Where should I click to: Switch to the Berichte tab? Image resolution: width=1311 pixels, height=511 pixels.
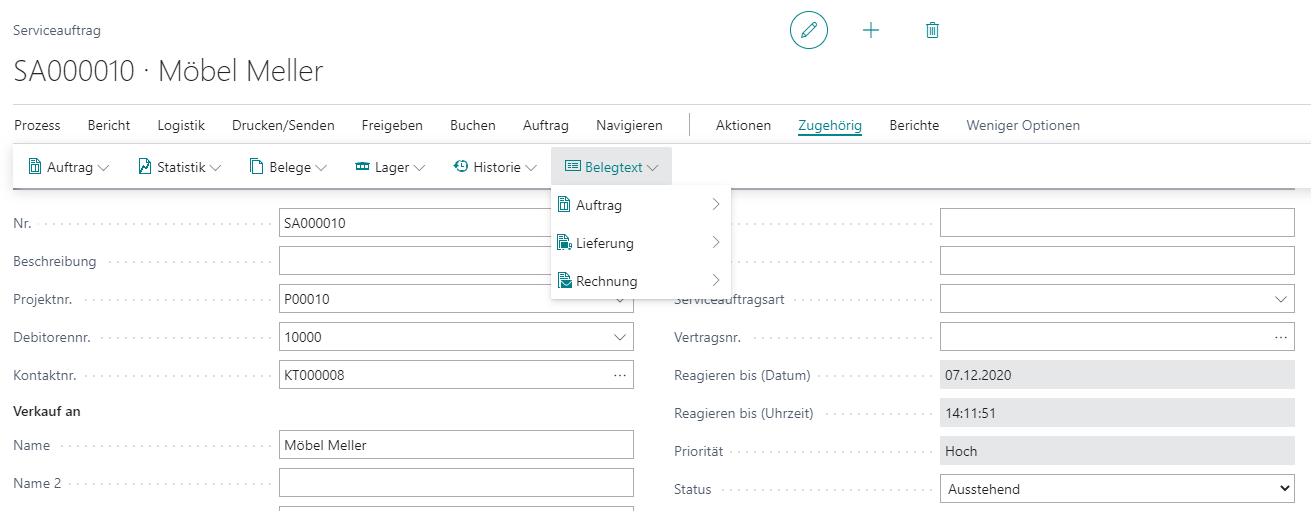pyautogui.click(x=914, y=125)
